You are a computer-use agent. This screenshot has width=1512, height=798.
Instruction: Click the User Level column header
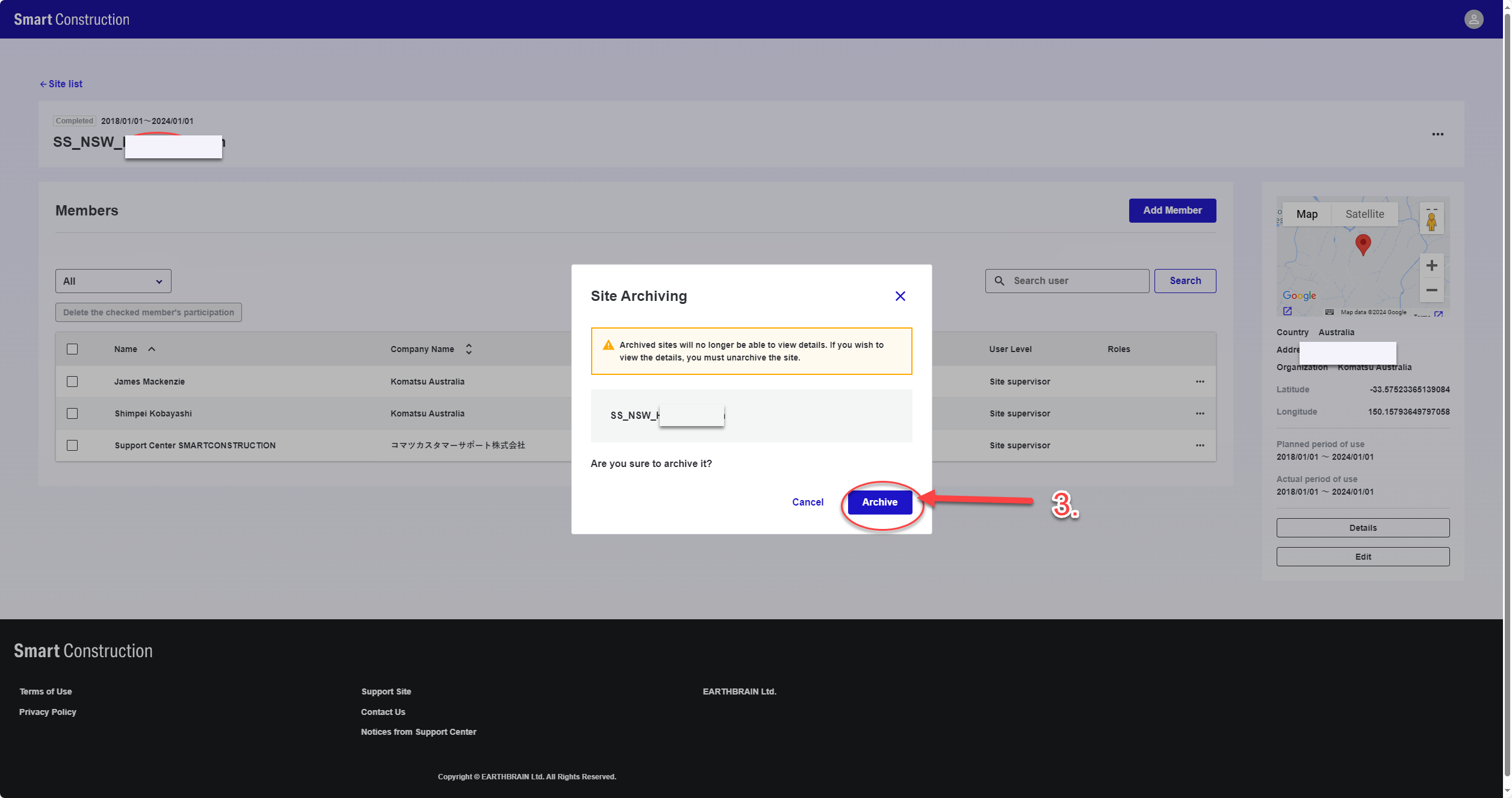1010,349
